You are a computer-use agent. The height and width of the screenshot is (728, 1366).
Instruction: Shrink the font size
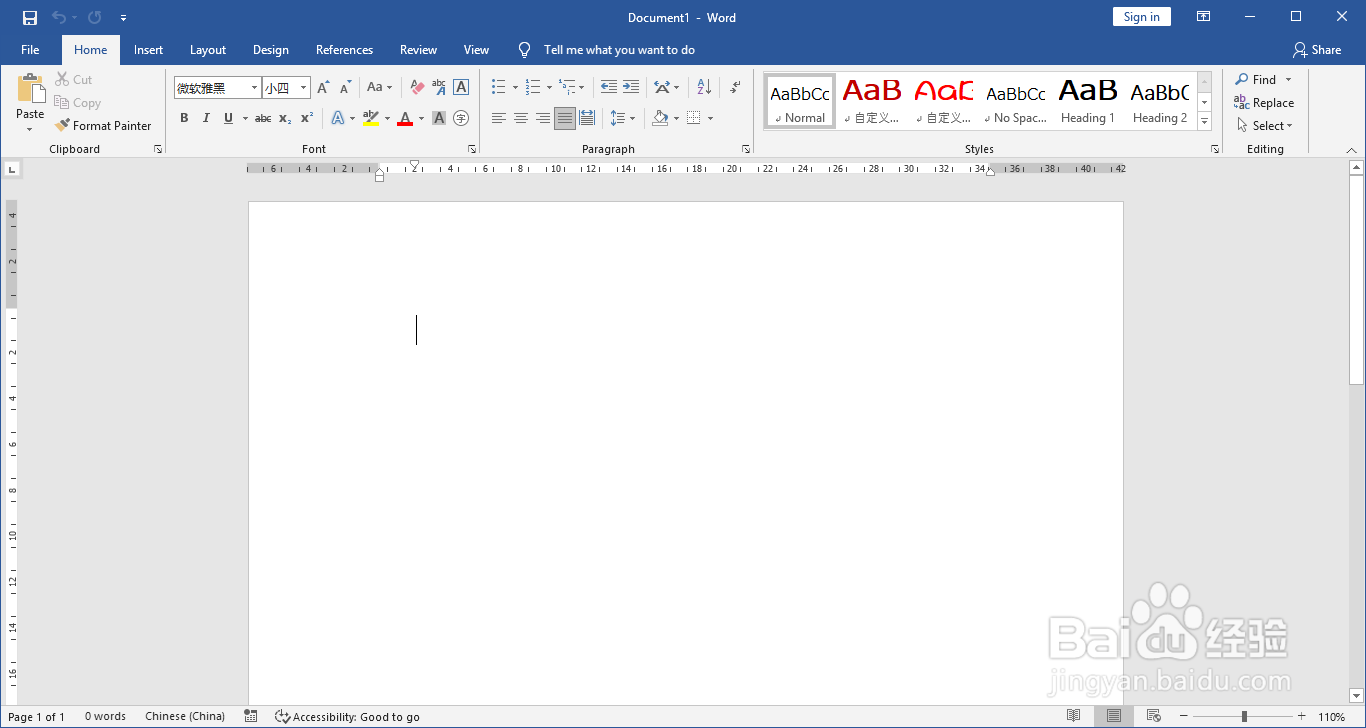coord(345,88)
